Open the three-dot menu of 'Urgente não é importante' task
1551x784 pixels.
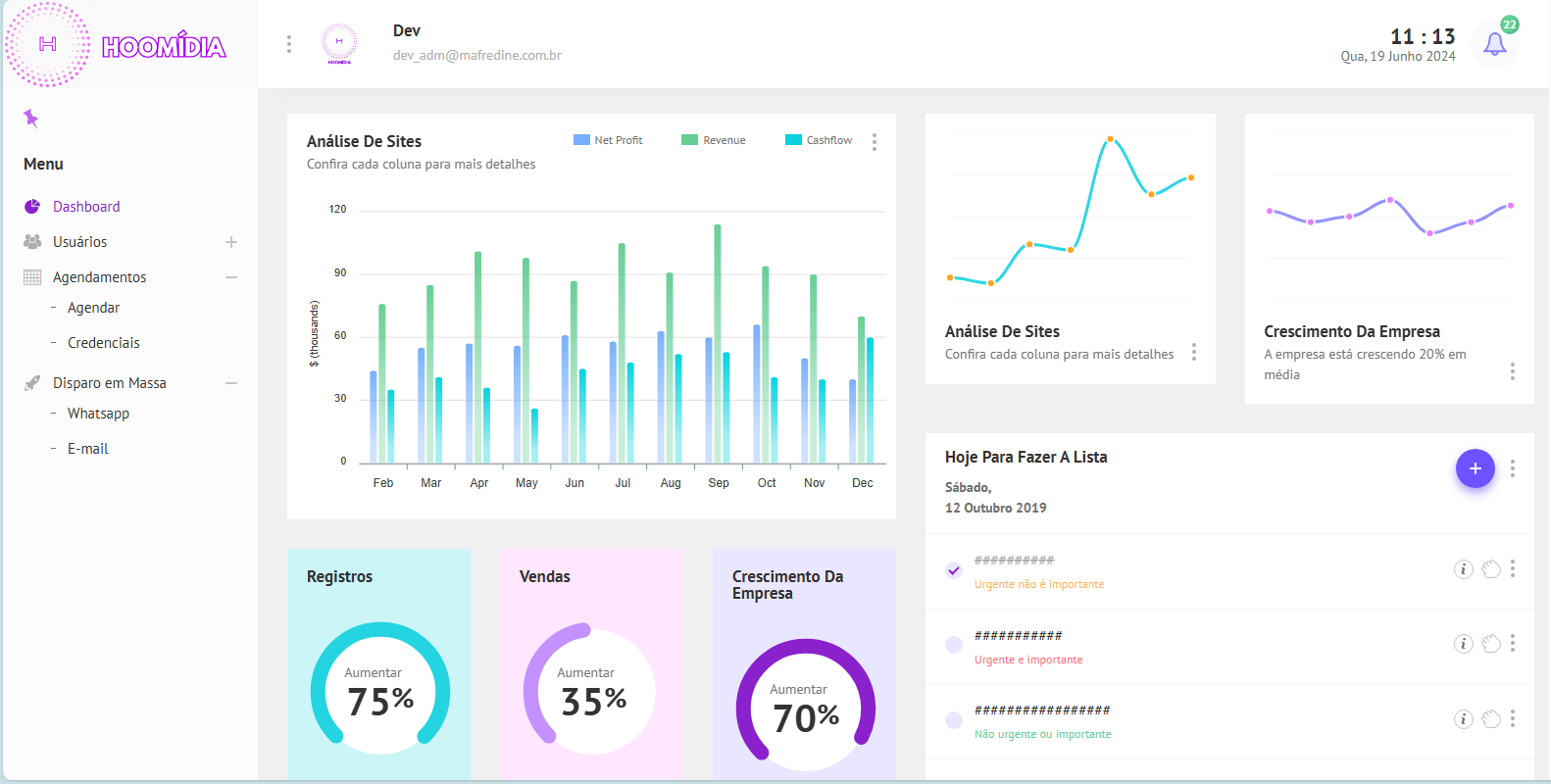coord(1513,568)
